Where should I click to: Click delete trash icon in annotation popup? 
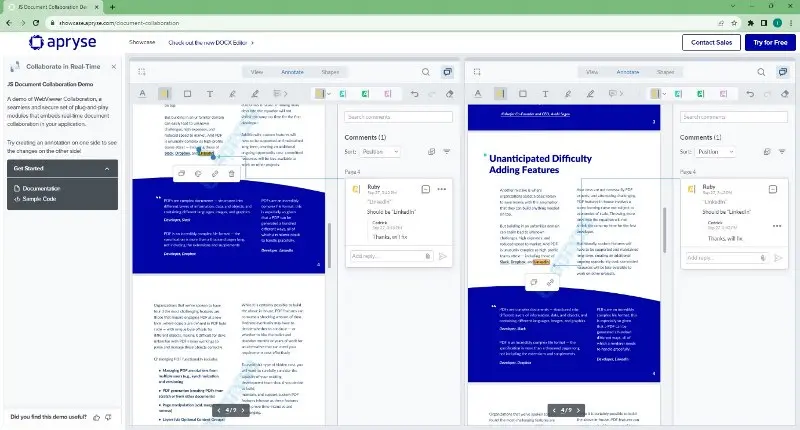coord(232,173)
